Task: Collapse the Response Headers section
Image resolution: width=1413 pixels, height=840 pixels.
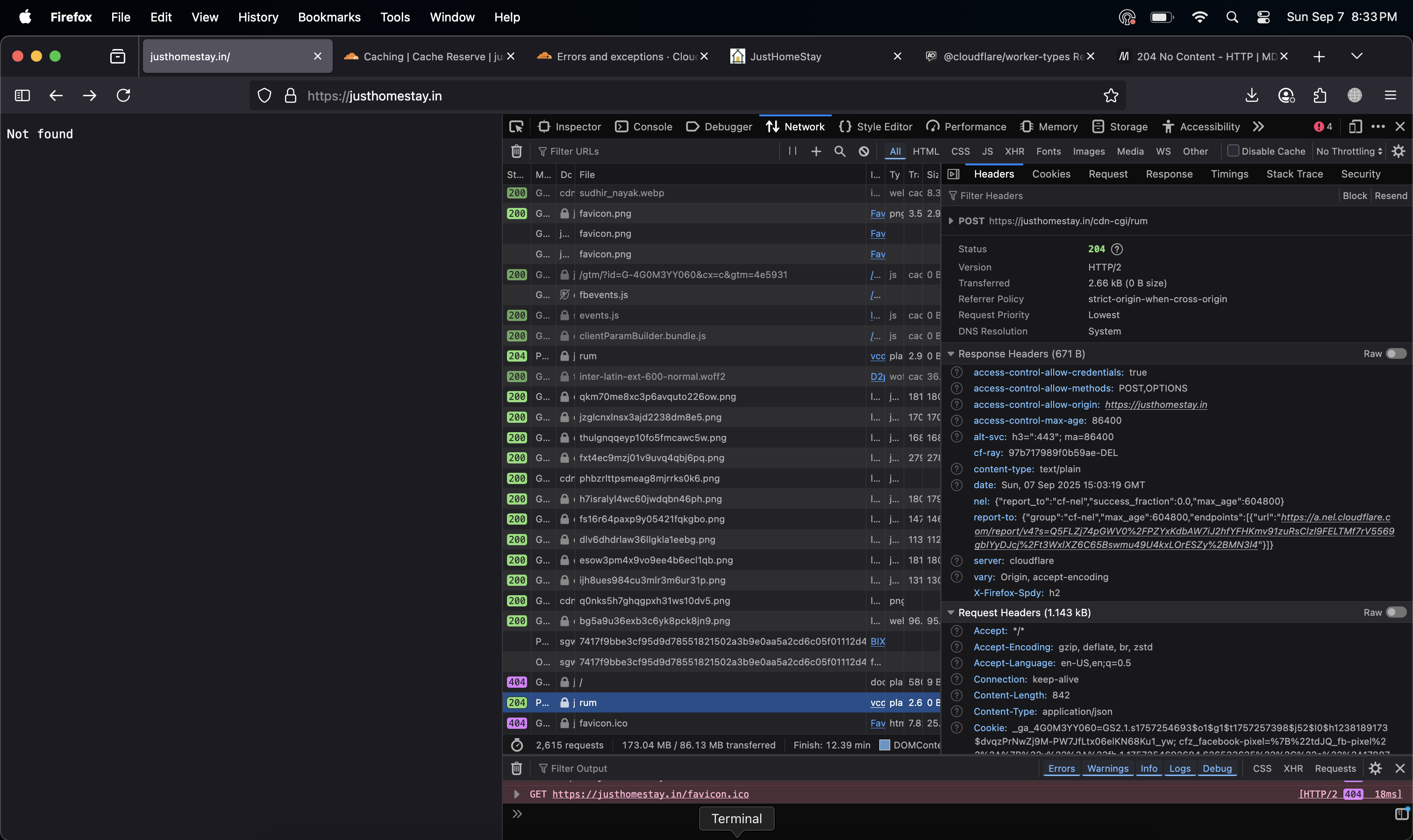Action: (951, 354)
